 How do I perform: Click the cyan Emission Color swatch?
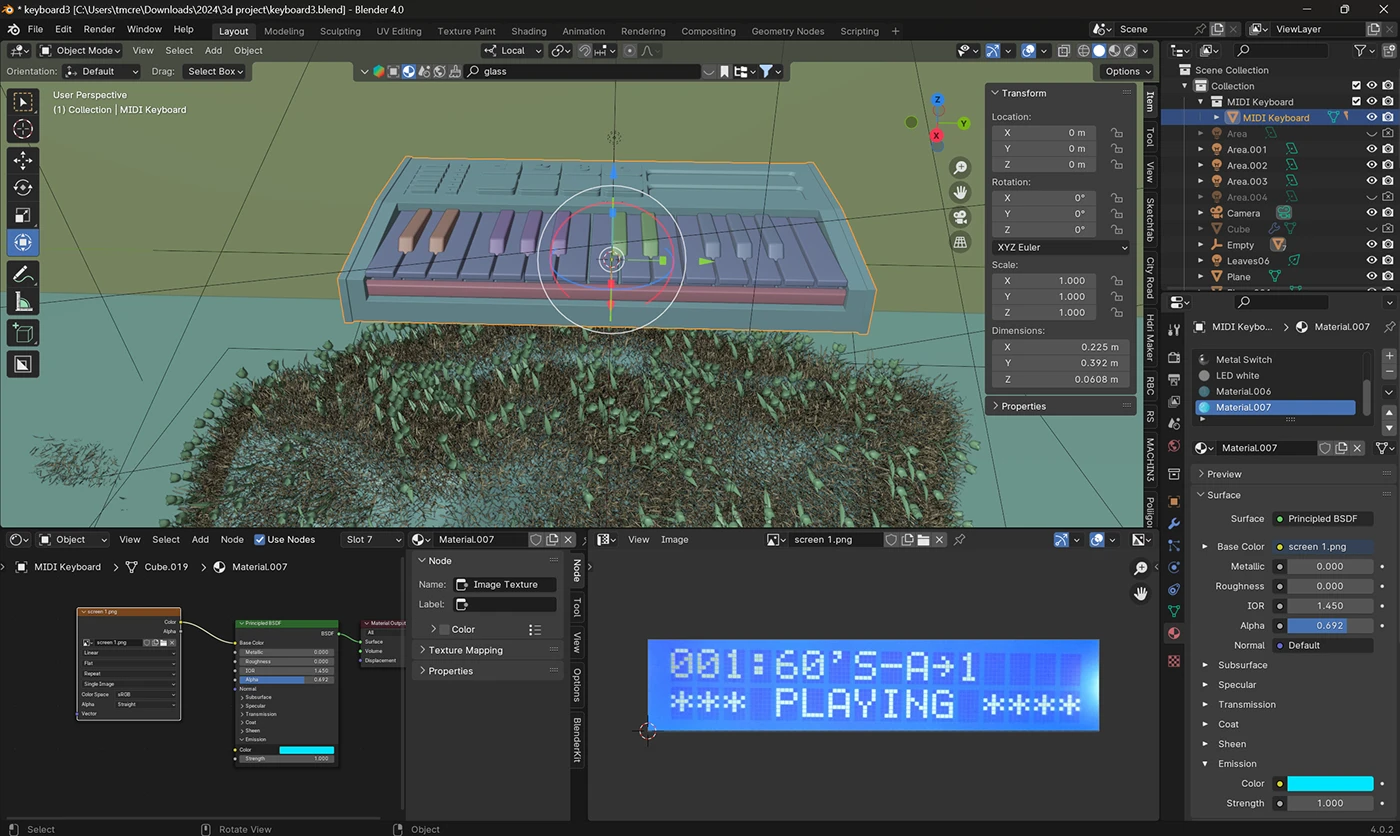1330,784
